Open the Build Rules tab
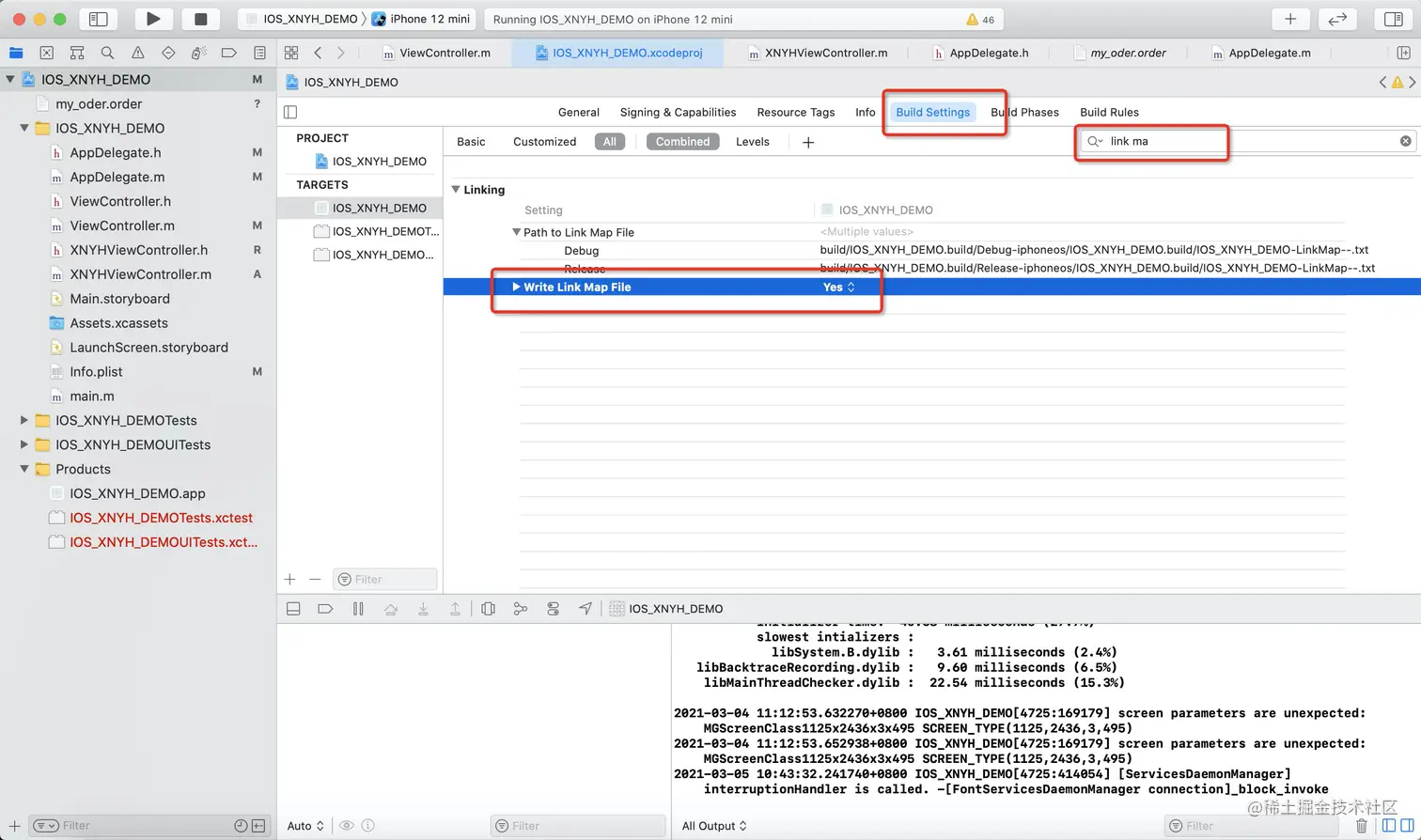Screen dimensions: 1421x840 (x=1109, y=112)
